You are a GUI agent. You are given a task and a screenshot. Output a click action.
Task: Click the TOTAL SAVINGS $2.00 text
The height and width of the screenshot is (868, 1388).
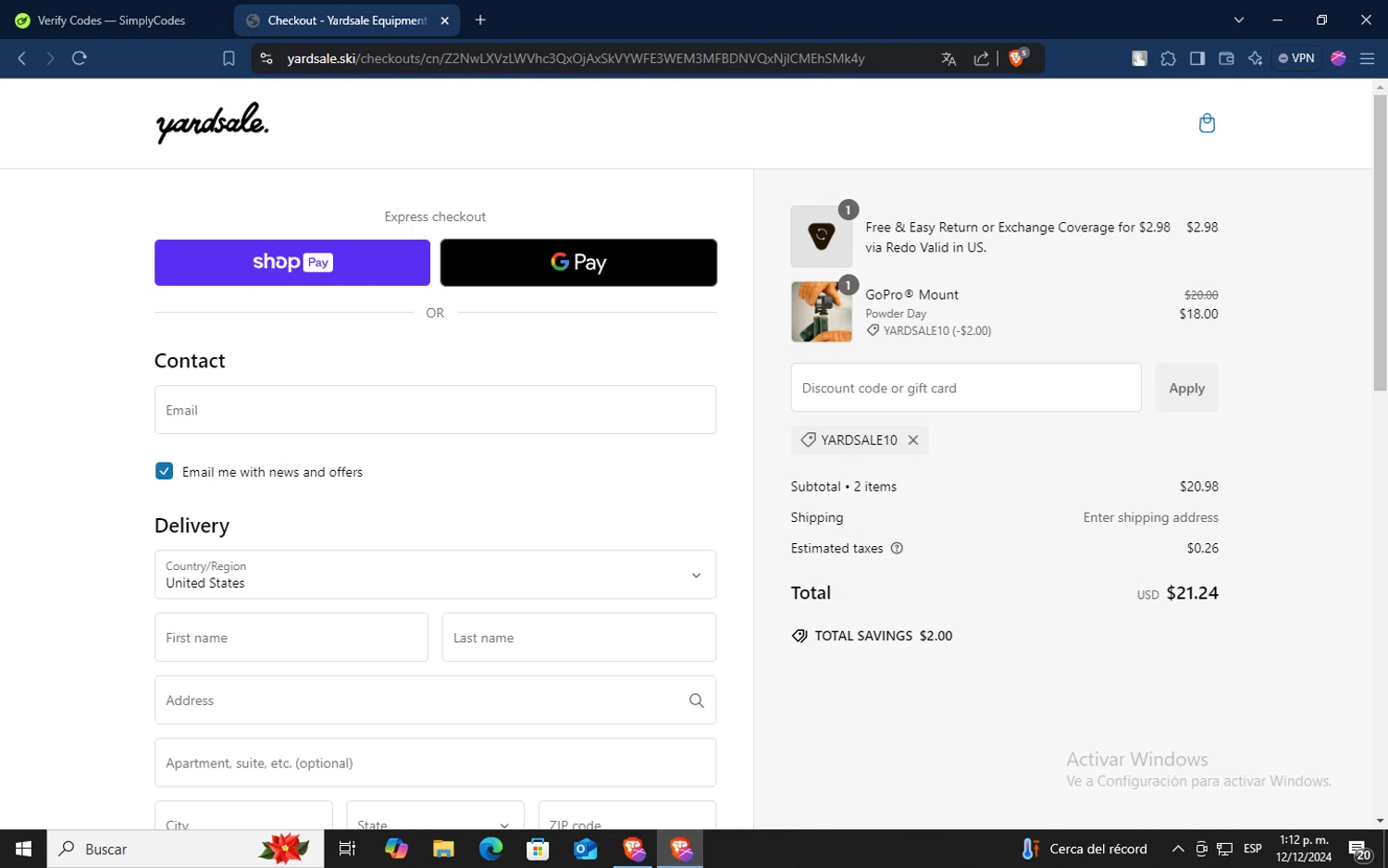[x=884, y=636]
